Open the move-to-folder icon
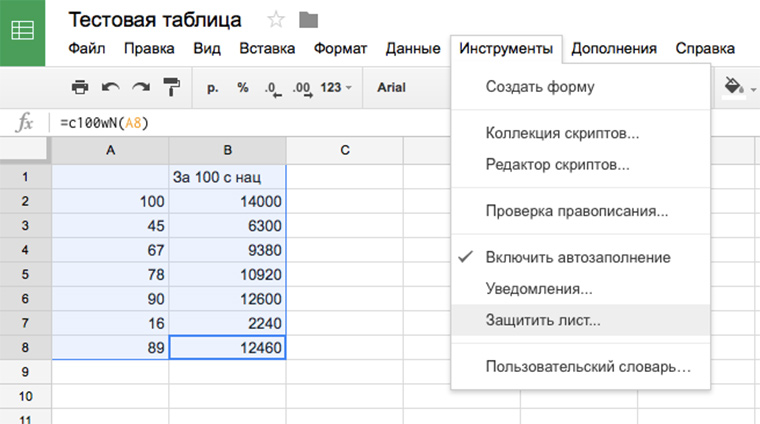 (x=308, y=19)
